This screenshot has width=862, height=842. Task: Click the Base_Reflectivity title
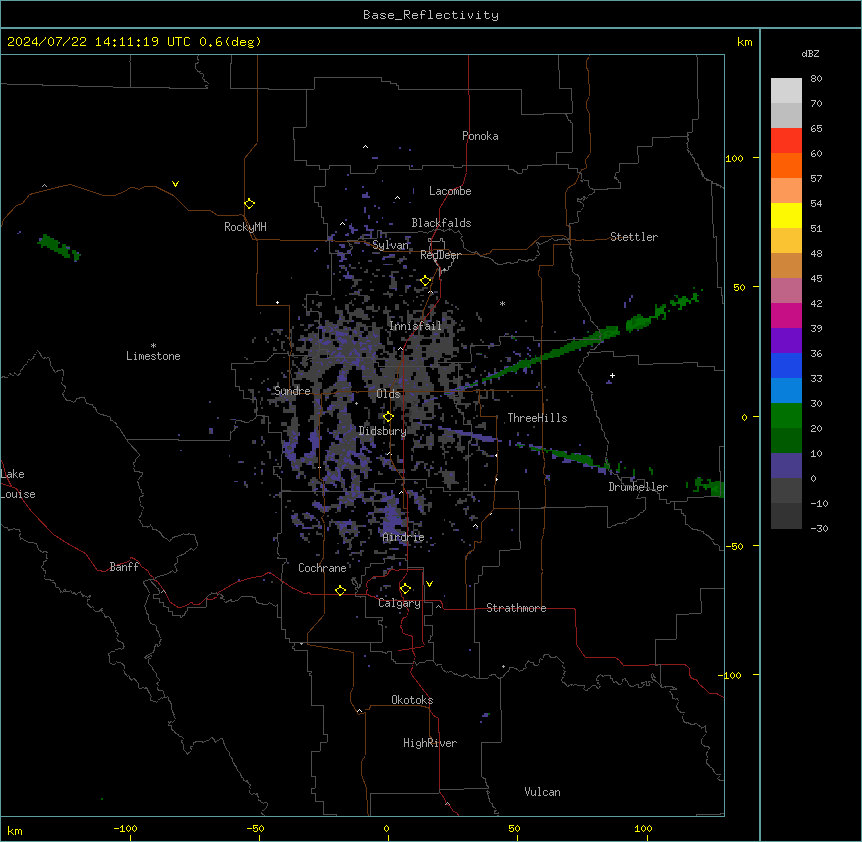pos(431,15)
